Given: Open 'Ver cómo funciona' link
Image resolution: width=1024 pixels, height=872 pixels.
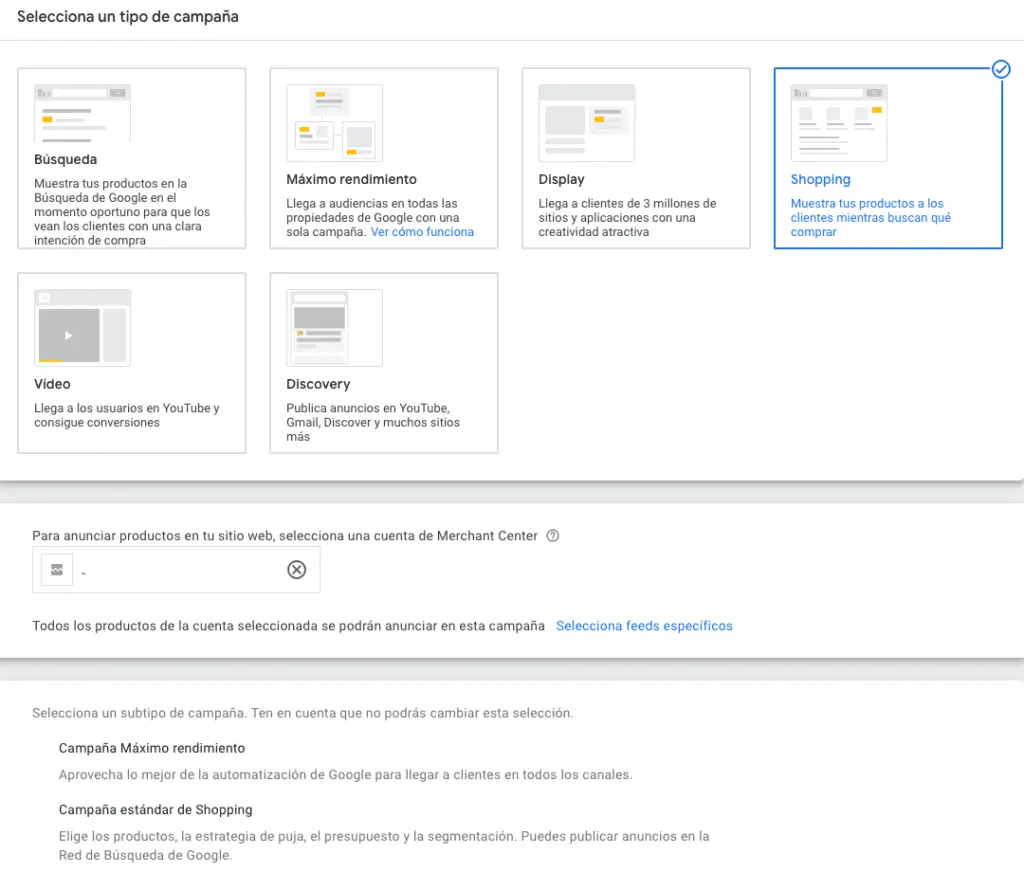Looking at the screenshot, I should tap(422, 232).
